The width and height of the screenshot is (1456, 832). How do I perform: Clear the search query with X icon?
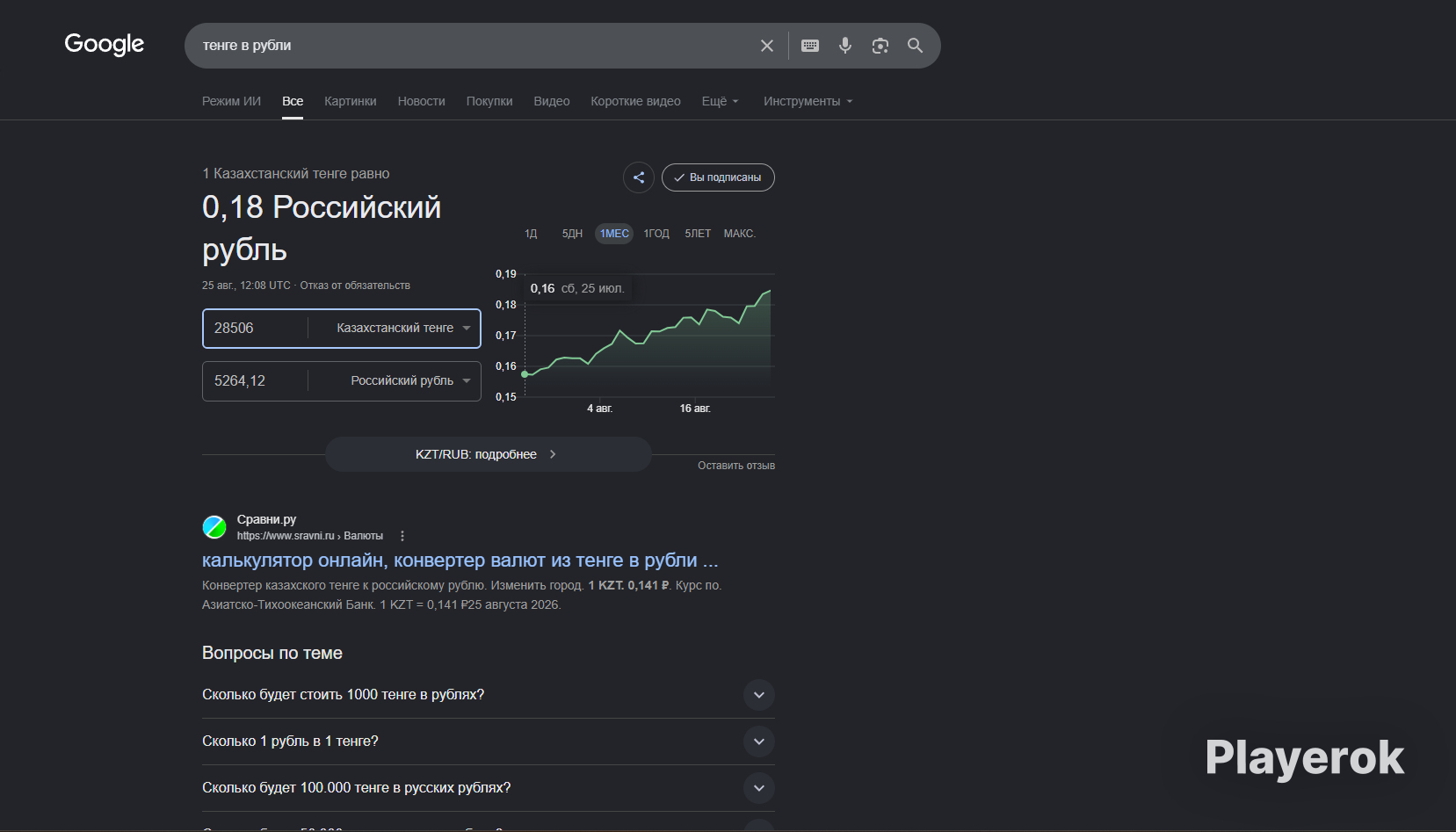point(767,46)
